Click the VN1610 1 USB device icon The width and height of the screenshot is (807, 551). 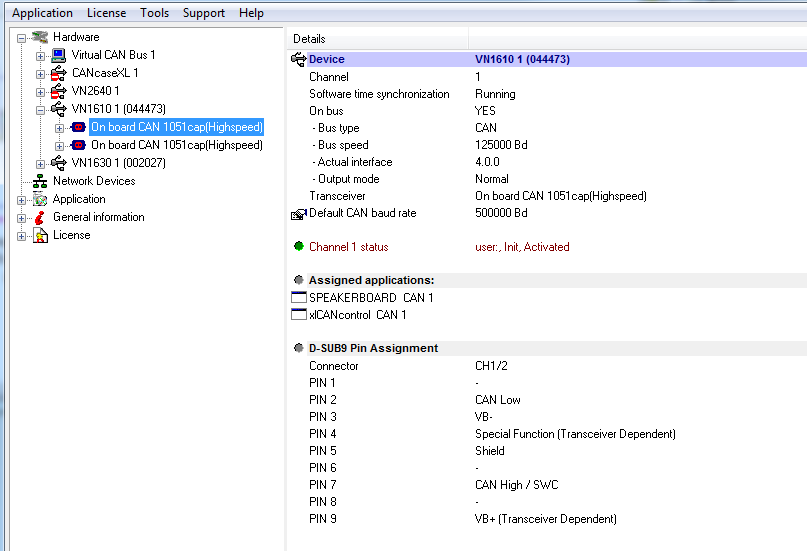pos(59,109)
